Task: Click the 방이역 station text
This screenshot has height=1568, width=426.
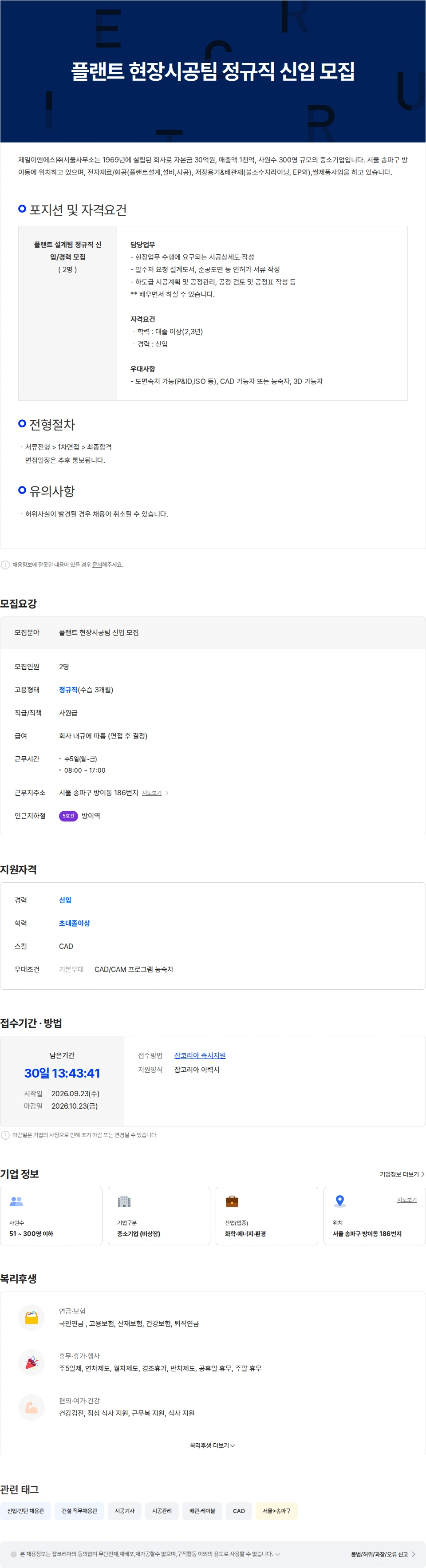Action: click(91, 816)
